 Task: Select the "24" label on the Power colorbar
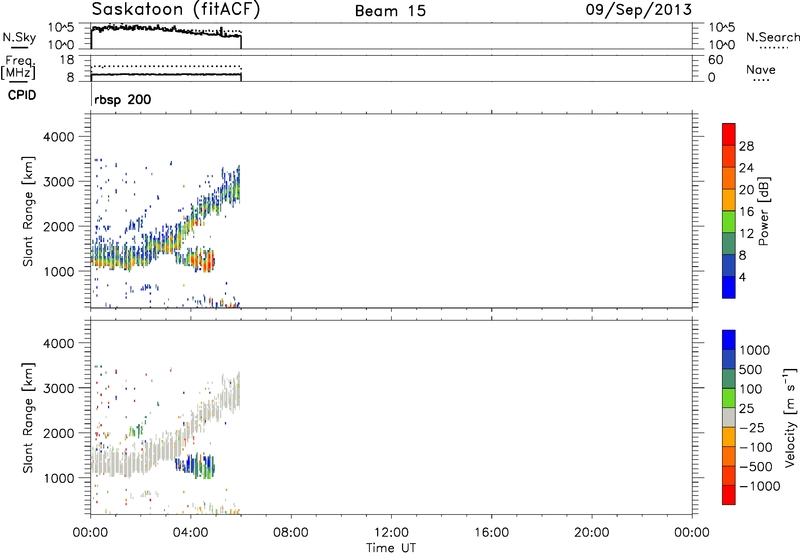tap(746, 168)
